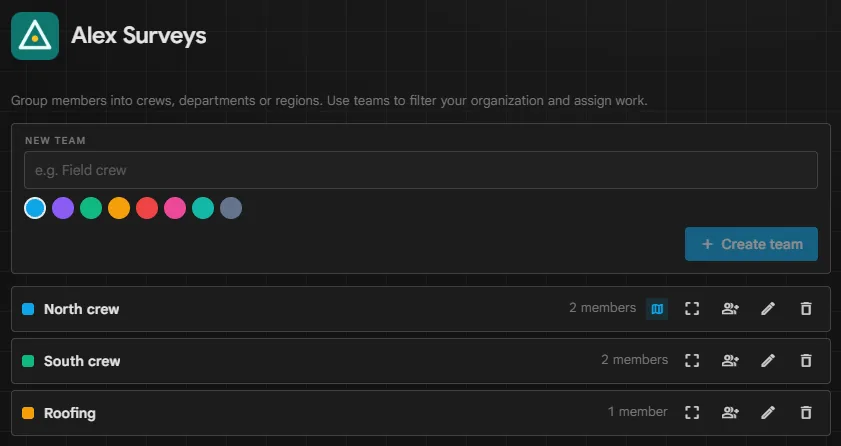Open South crew area frame icon
Image resolution: width=841 pixels, height=446 pixels.
pyautogui.click(x=692, y=361)
